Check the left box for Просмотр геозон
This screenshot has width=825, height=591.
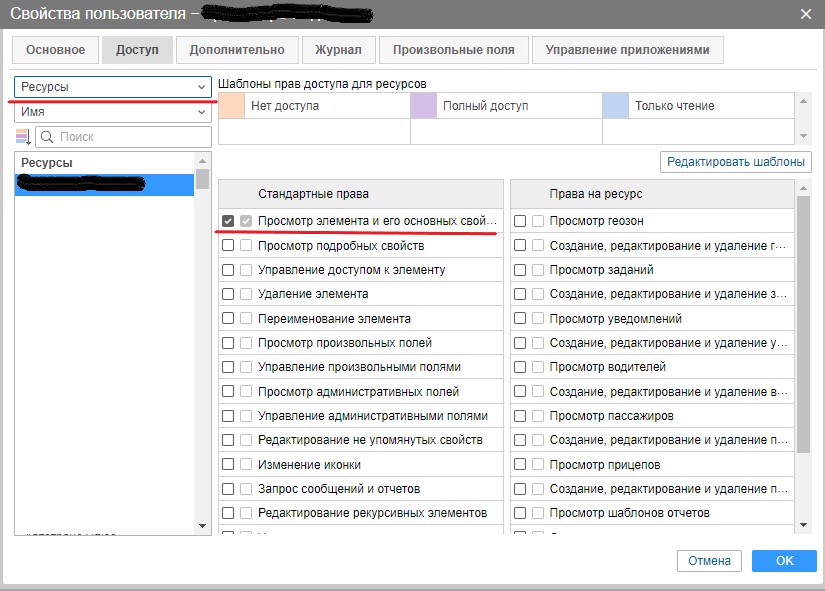coord(520,221)
